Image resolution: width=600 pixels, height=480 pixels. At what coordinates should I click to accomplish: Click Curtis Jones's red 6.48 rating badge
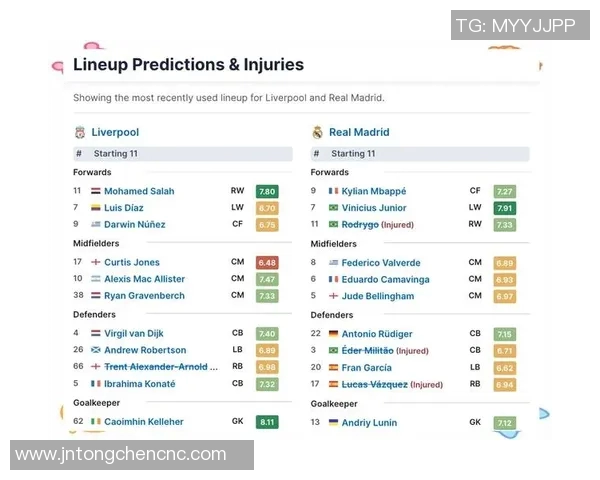267,263
